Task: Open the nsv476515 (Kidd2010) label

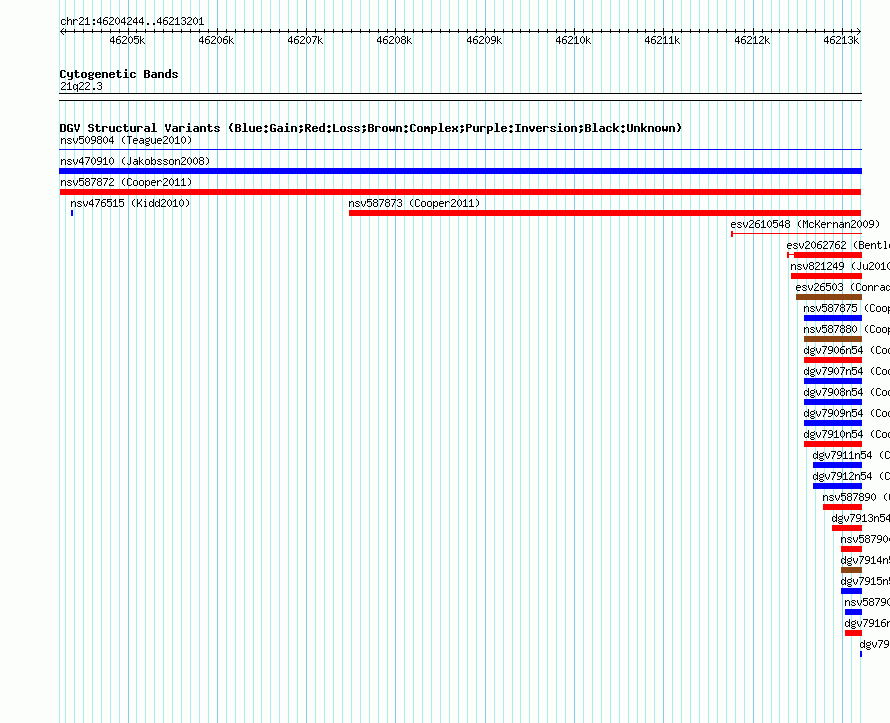Action: click(x=130, y=203)
